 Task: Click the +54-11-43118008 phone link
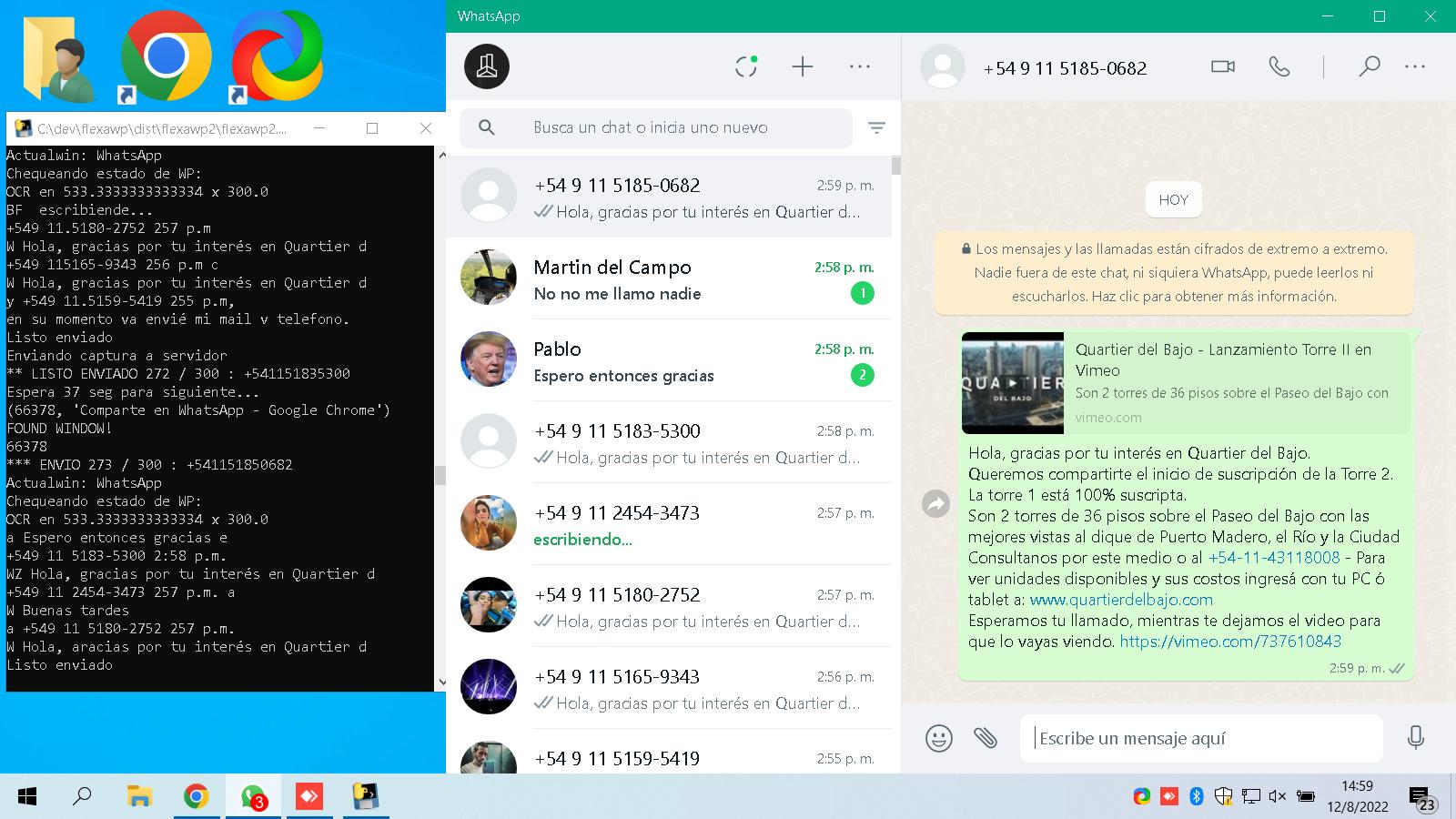(1274, 558)
